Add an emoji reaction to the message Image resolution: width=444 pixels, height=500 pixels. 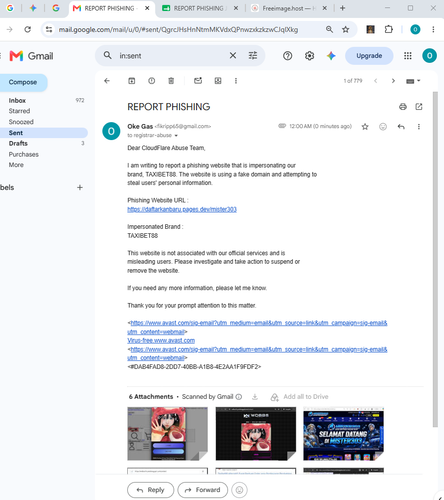[383, 127]
